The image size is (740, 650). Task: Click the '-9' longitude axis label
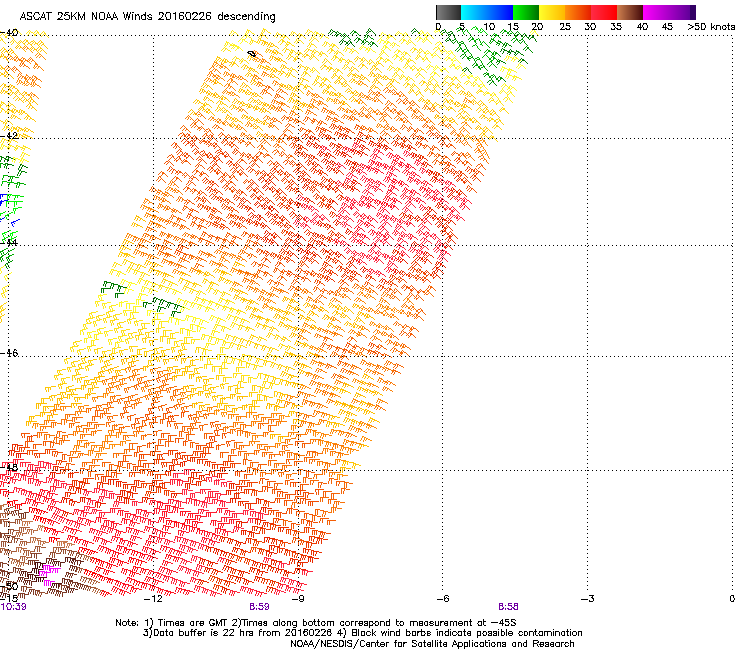[x=298, y=599]
